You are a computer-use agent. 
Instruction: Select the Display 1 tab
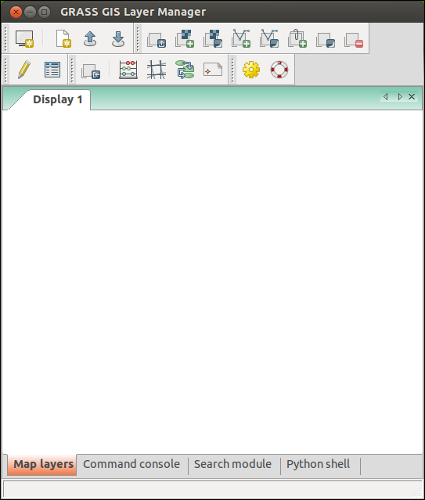tap(57, 99)
